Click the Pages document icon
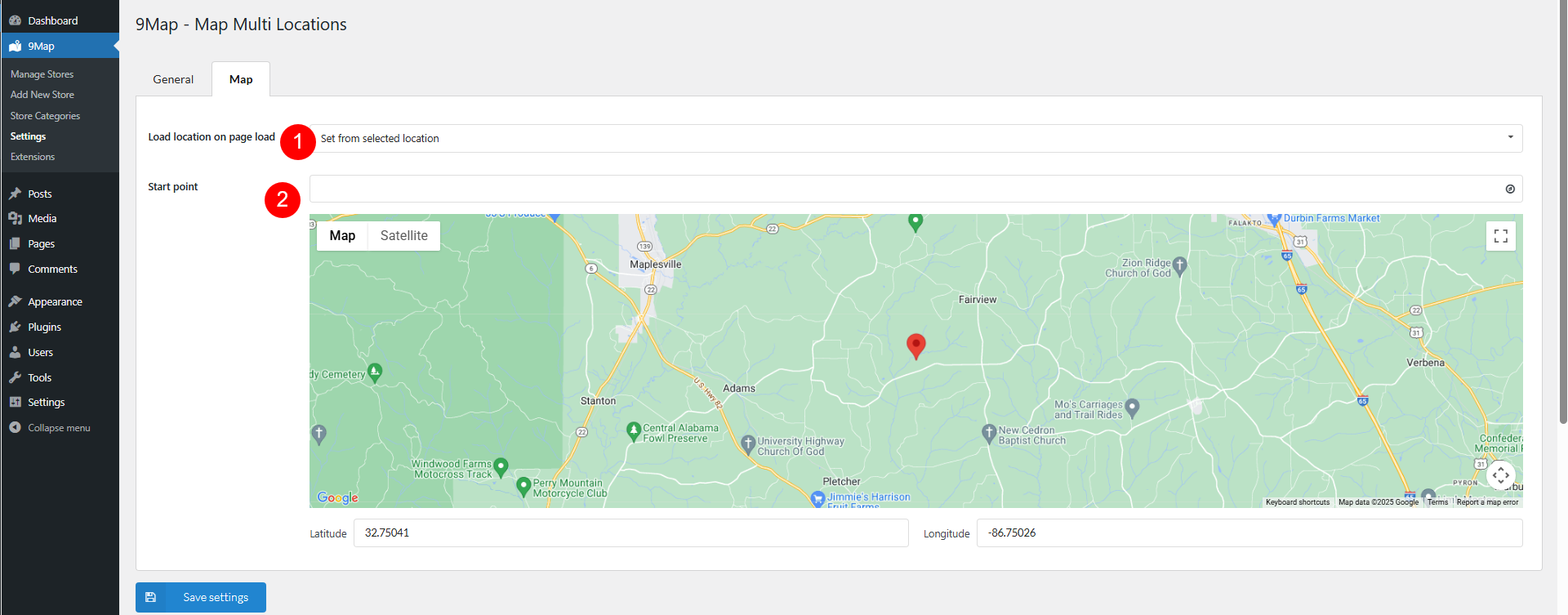 click(15, 243)
